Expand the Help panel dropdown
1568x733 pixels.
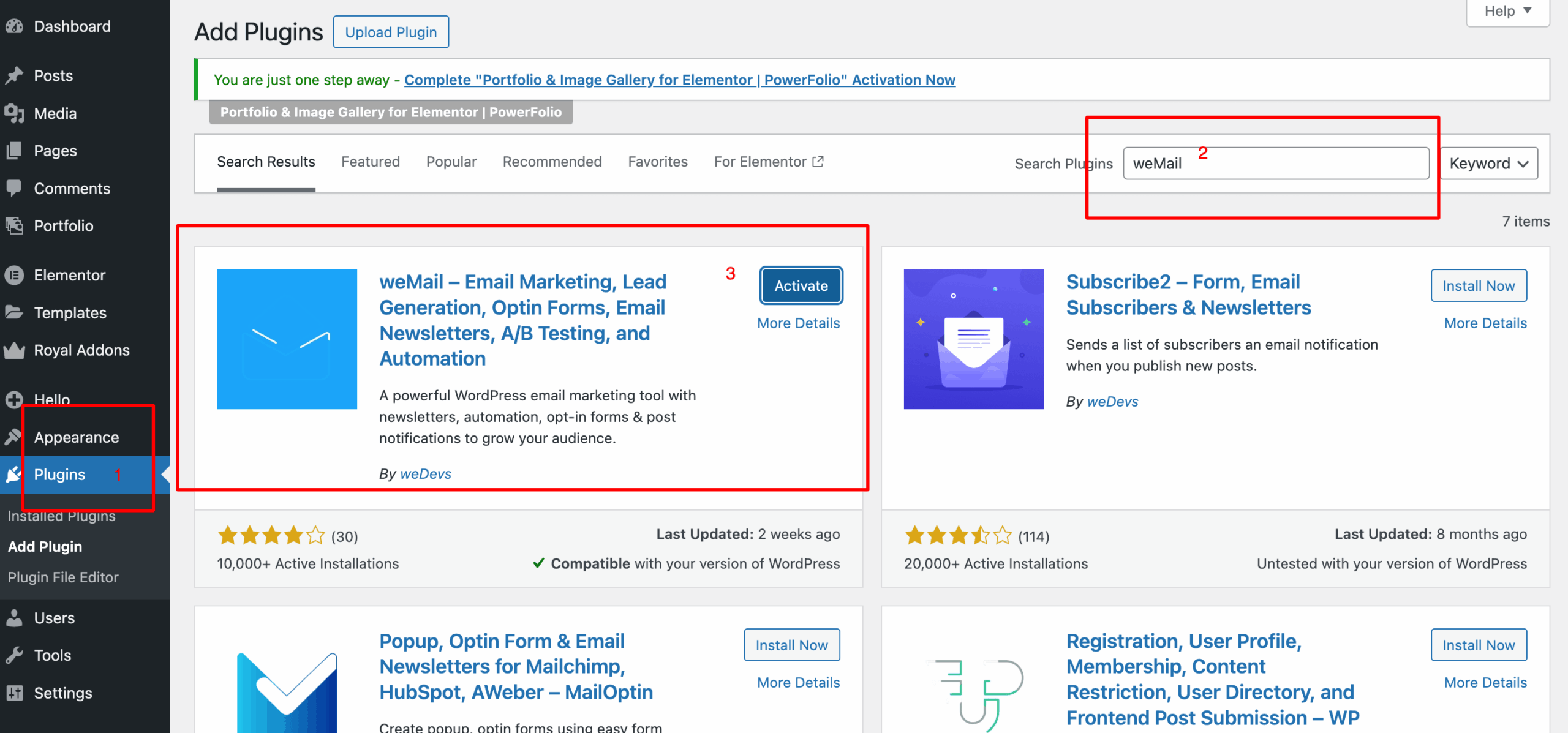[x=1507, y=11]
